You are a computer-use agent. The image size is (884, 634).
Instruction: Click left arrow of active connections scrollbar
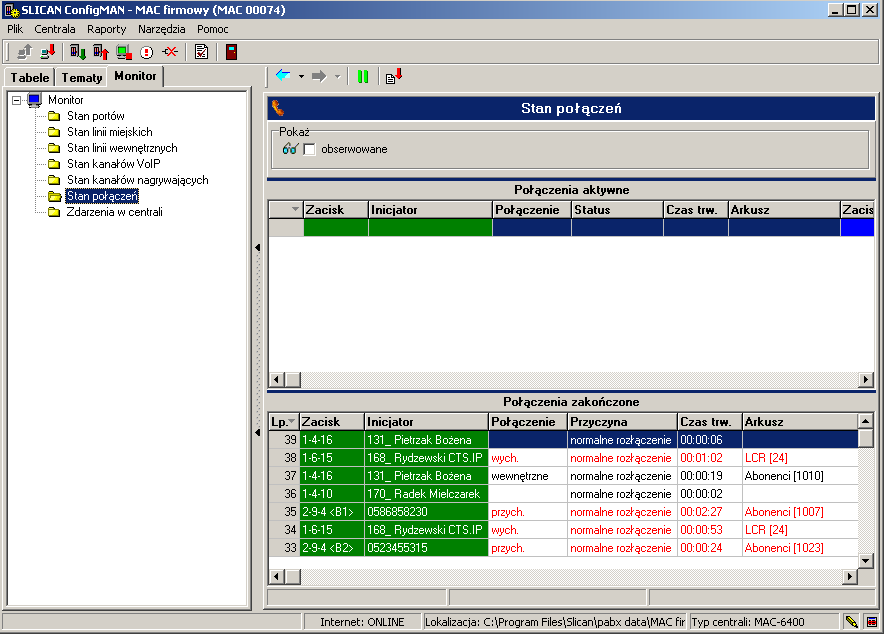click(277, 380)
